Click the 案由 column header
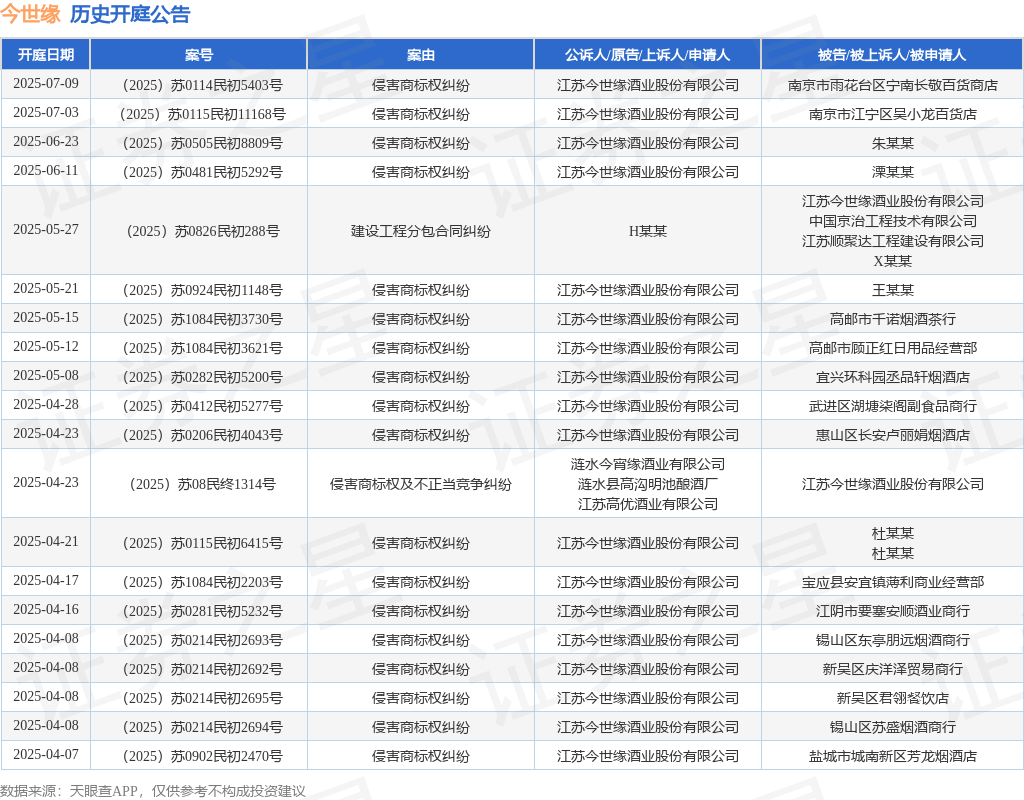The image size is (1024, 800). 421,55
